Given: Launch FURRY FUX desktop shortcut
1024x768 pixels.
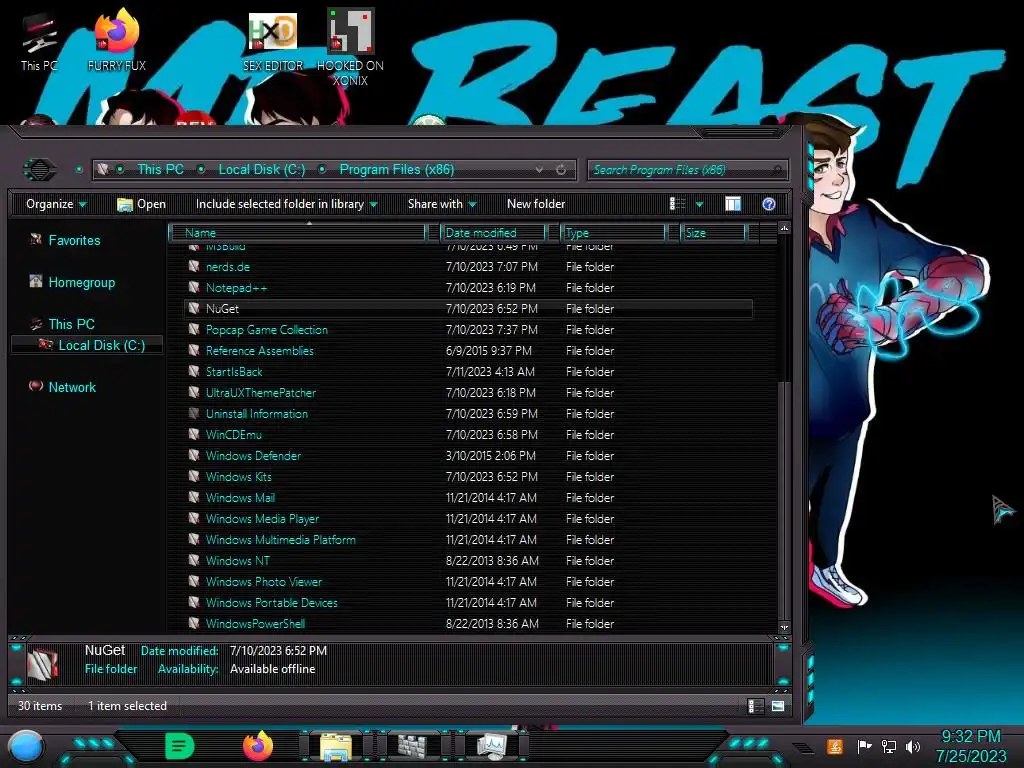Looking at the screenshot, I should coord(117,40).
